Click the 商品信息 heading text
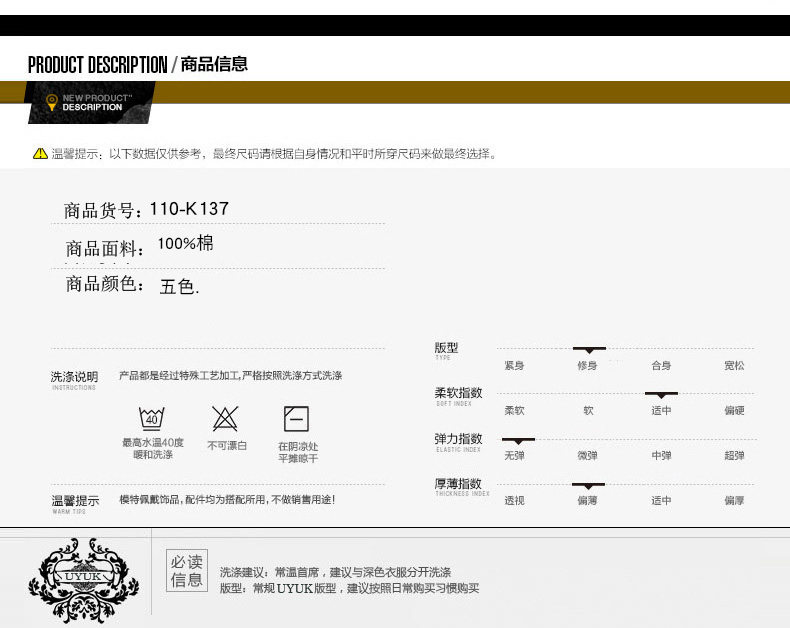The width and height of the screenshot is (790, 628). pos(214,64)
